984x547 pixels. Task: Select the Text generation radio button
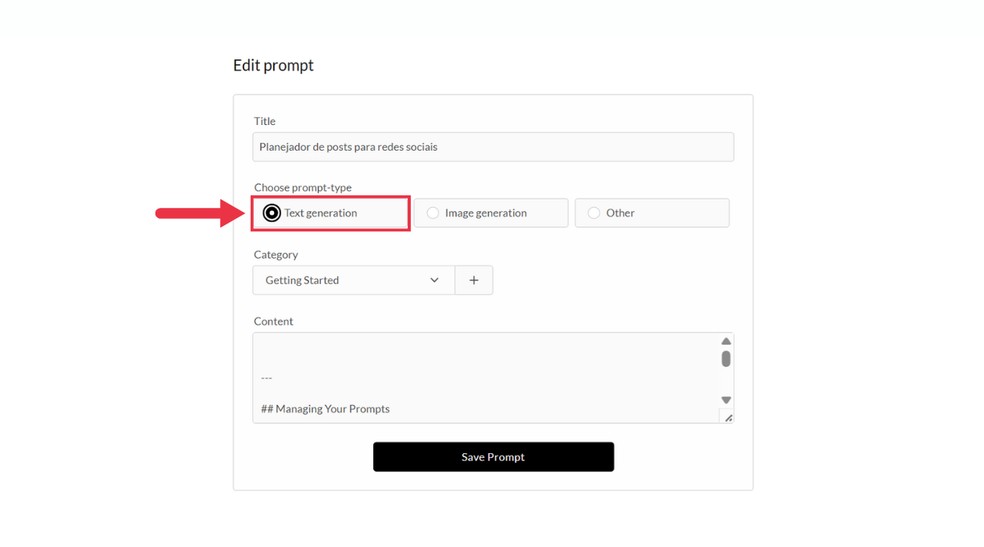(272, 213)
